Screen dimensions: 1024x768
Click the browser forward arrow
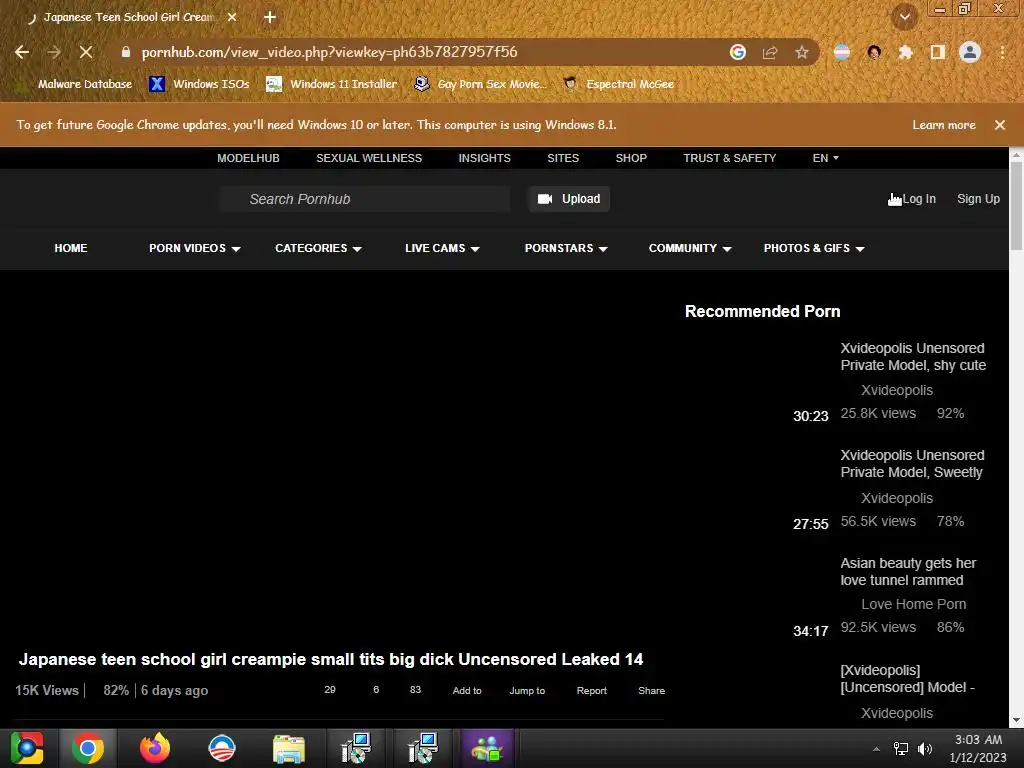coord(54,52)
